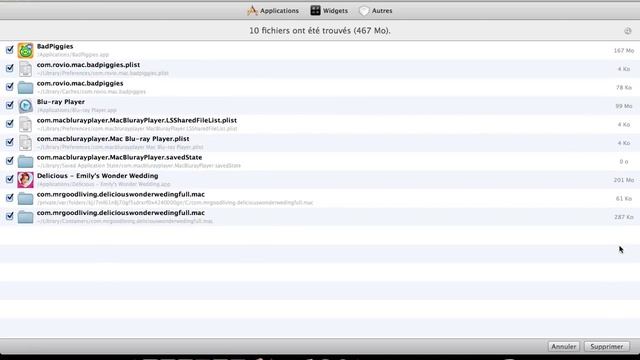Click the com.rovio.mac.badpiggies.plist file icon
The width and height of the screenshot is (640, 360).
(25, 69)
